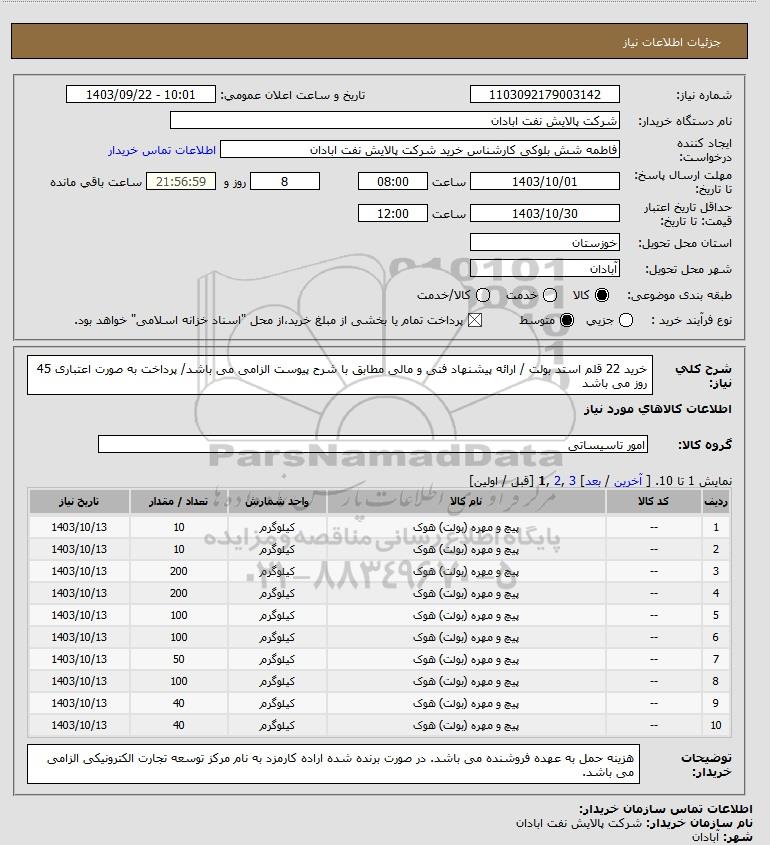Click the نام کالا column header
The image size is (770, 845).
tap(466, 502)
